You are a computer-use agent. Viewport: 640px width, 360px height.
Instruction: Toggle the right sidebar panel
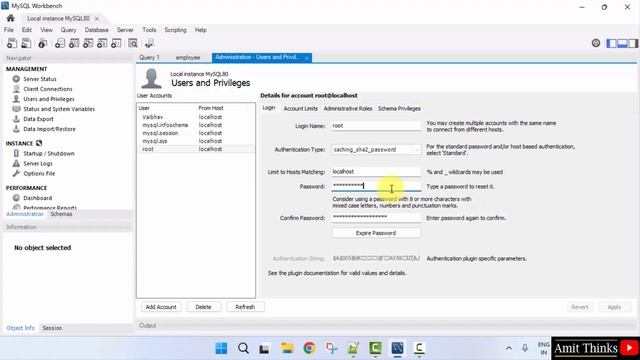[633, 43]
